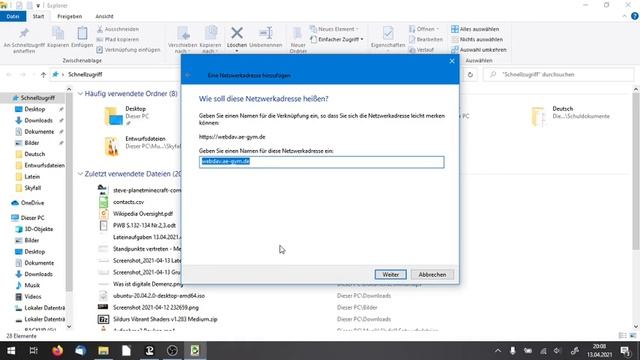Screen dimensions: 640x360
Task: Click 'Nichts auswählen' in ribbon
Action: 477,39
